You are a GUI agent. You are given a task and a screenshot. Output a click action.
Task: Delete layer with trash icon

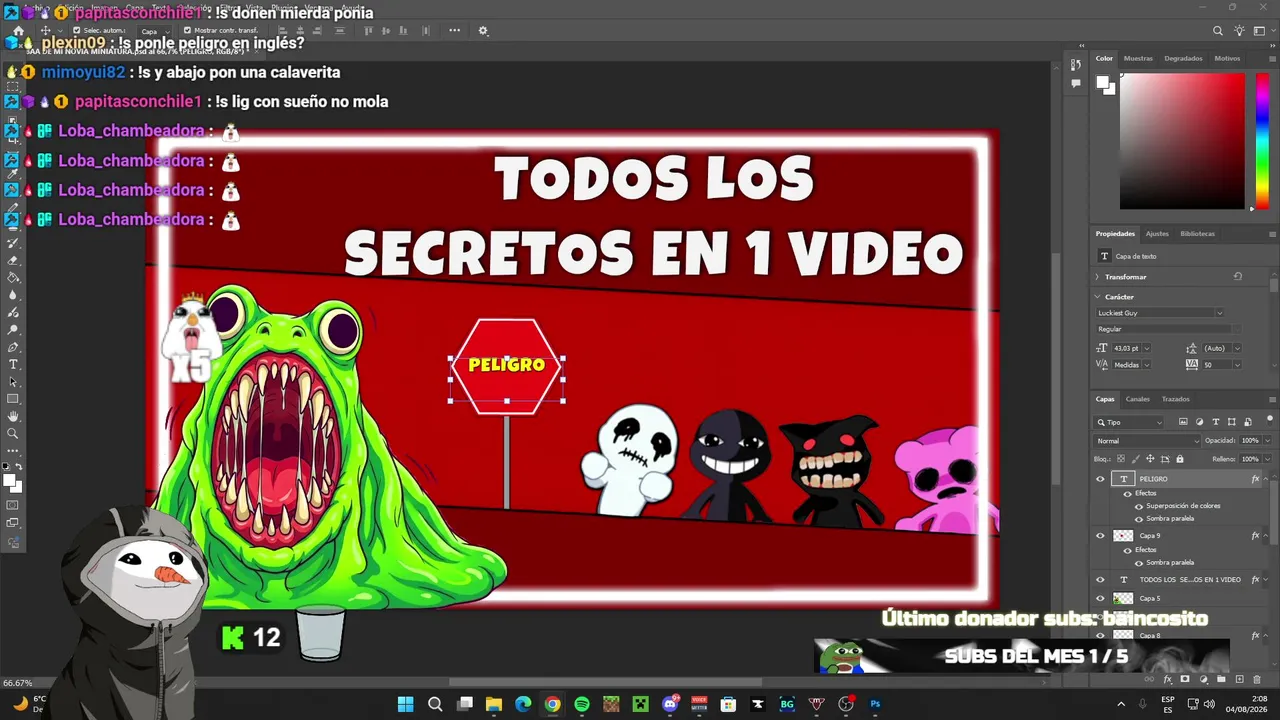pos(1257,680)
